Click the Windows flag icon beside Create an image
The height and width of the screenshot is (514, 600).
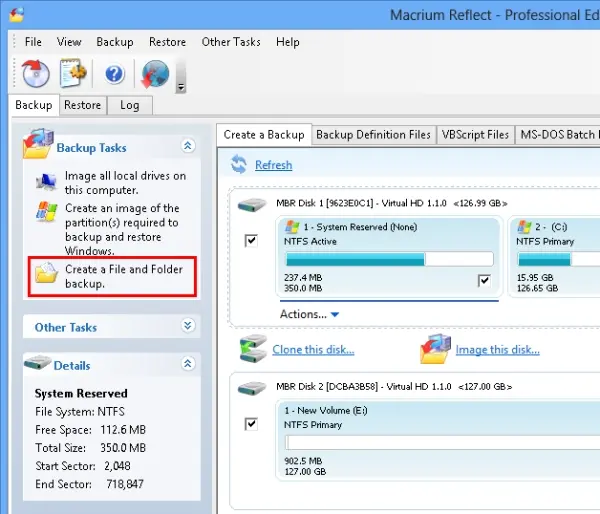(x=47, y=211)
